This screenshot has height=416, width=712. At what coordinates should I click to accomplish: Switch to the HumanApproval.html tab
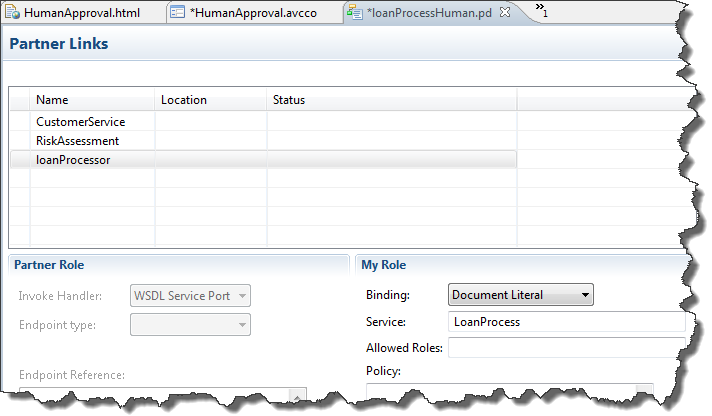80,14
